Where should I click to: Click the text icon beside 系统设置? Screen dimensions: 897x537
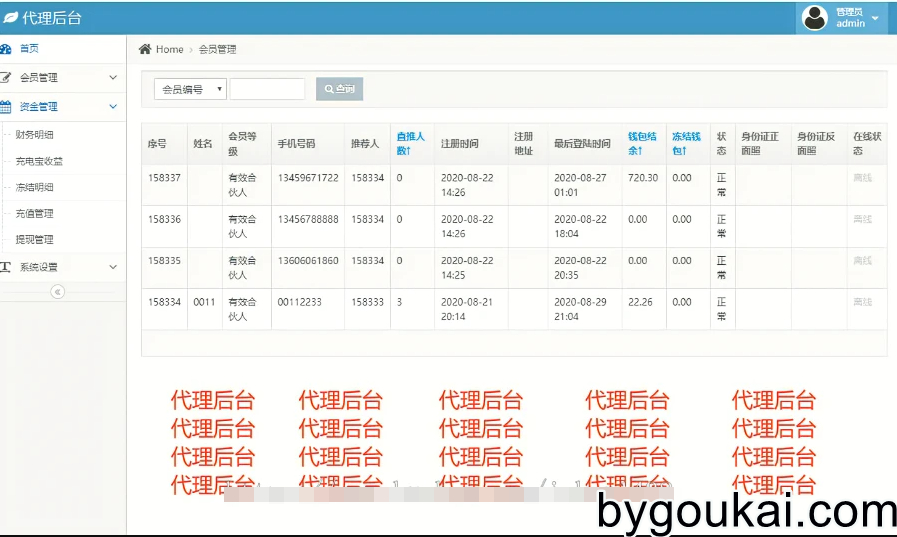point(6,267)
